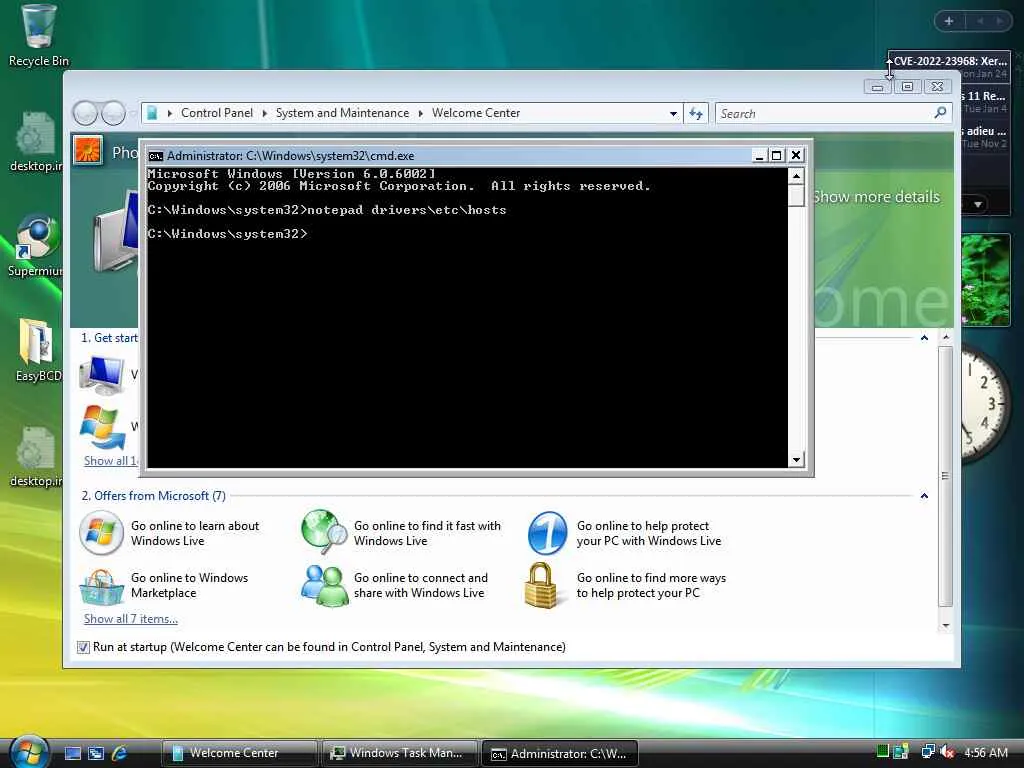This screenshot has width=1024, height=768.
Task: Click the Search input field
Action: click(x=825, y=114)
